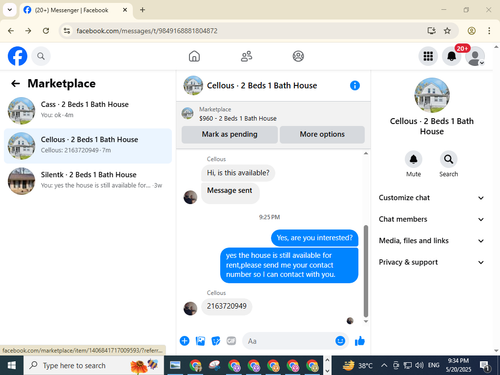Open the Windows notification center icon
The width and height of the screenshot is (500, 375).
pyautogui.click(x=485, y=366)
